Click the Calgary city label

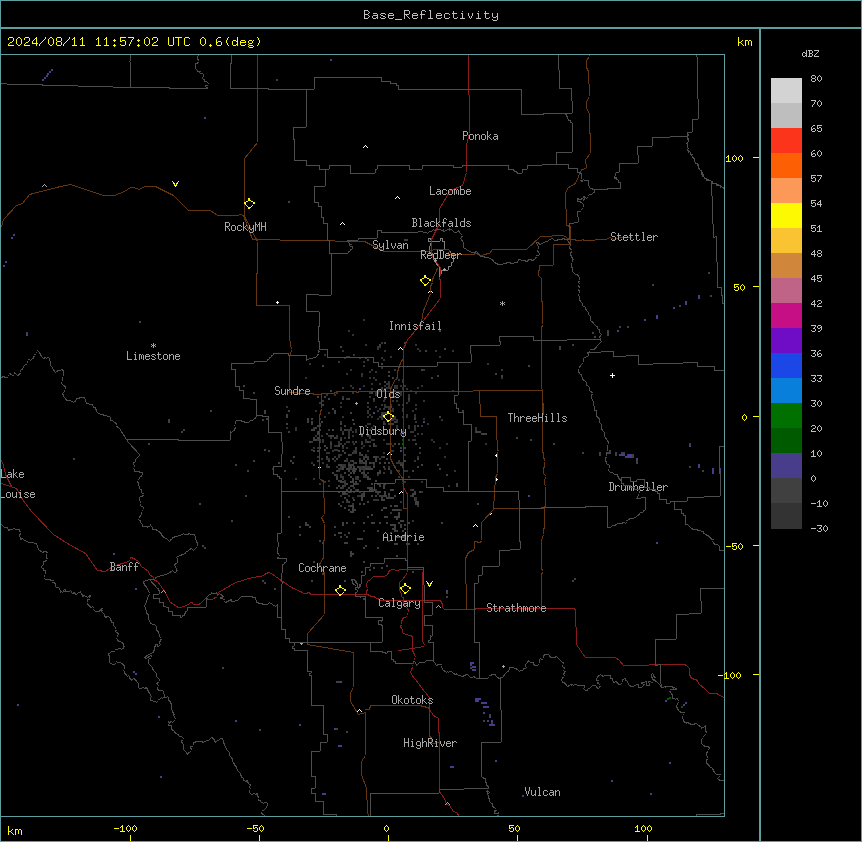click(x=399, y=603)
